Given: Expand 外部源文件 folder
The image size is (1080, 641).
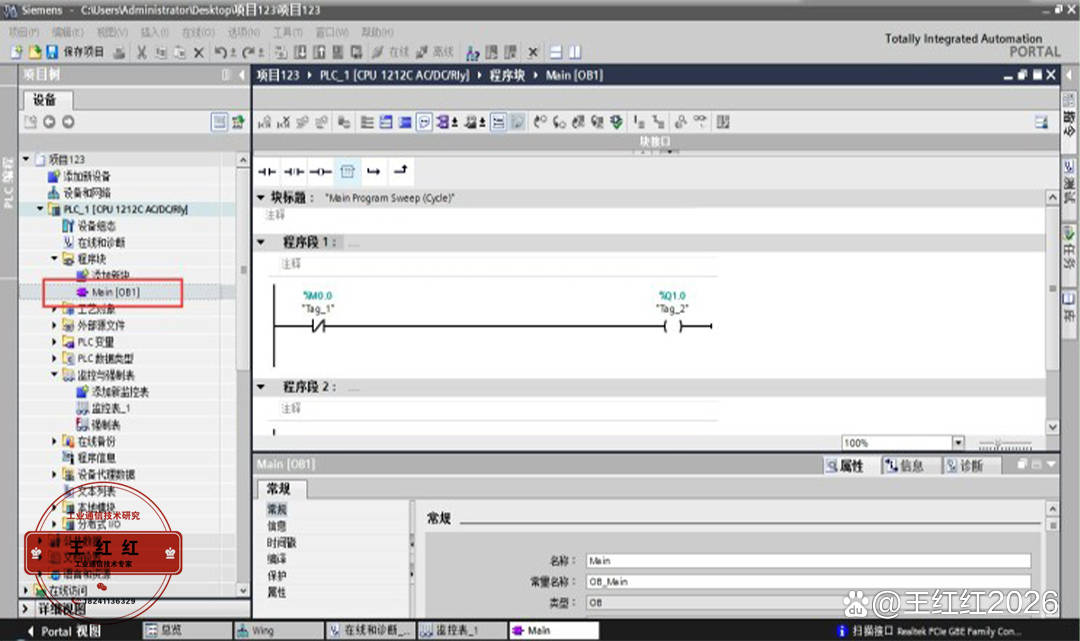Looking at the screenshot, I should coord(54,325).
